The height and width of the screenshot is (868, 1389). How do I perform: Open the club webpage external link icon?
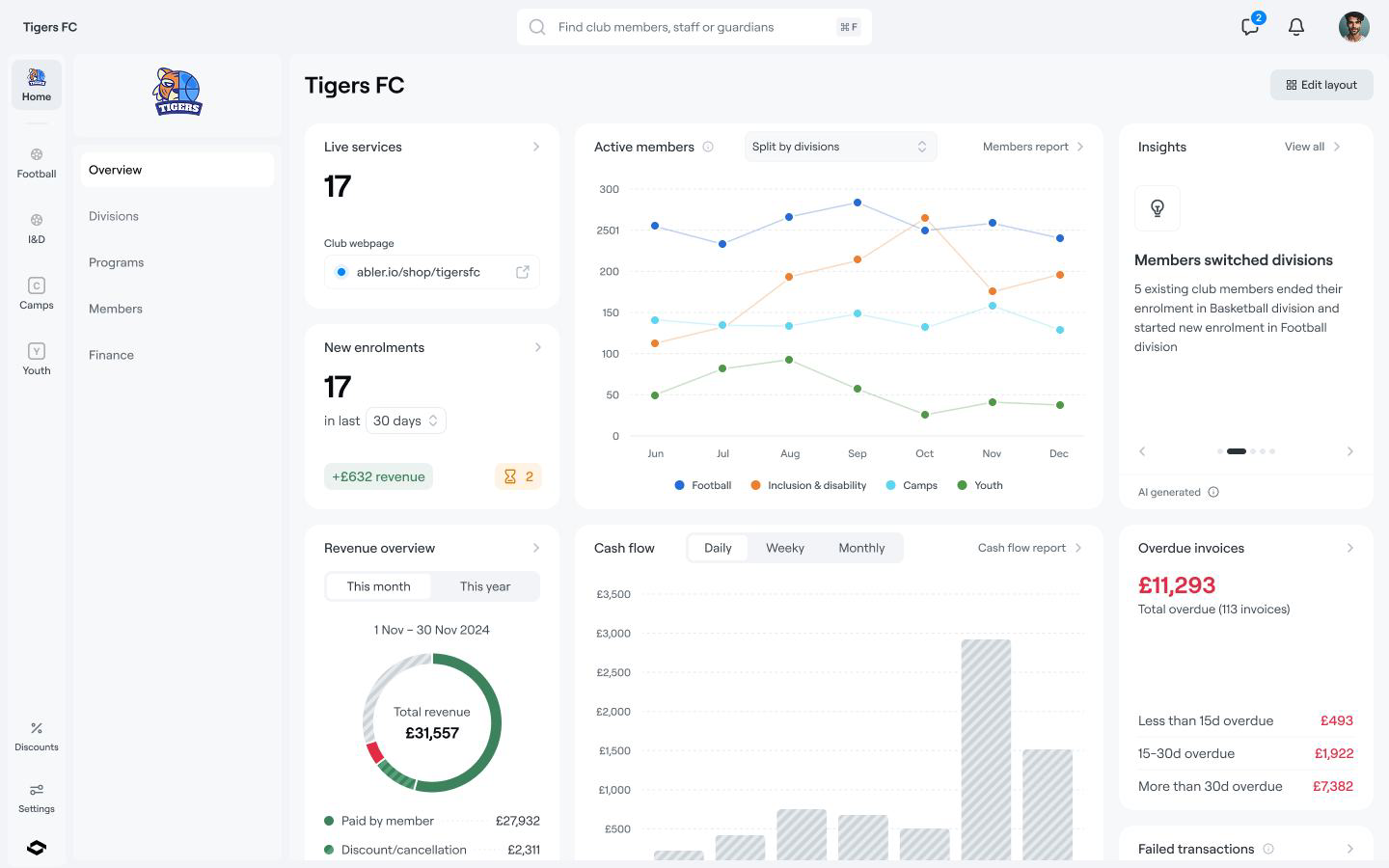(523, 272)
